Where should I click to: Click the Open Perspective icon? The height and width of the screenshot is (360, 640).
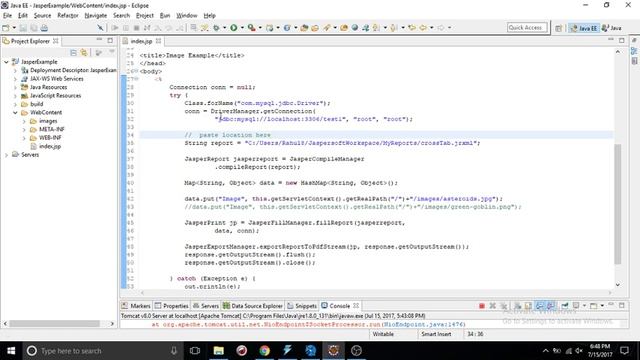pyautogui.click(x=558, y=28)
